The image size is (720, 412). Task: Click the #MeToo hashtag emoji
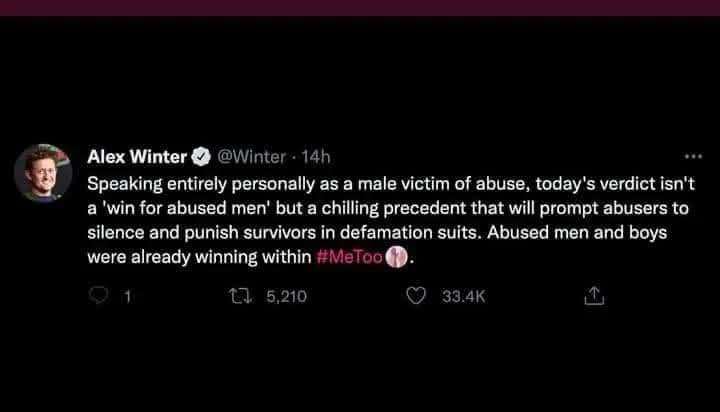(x=397, y=257)
